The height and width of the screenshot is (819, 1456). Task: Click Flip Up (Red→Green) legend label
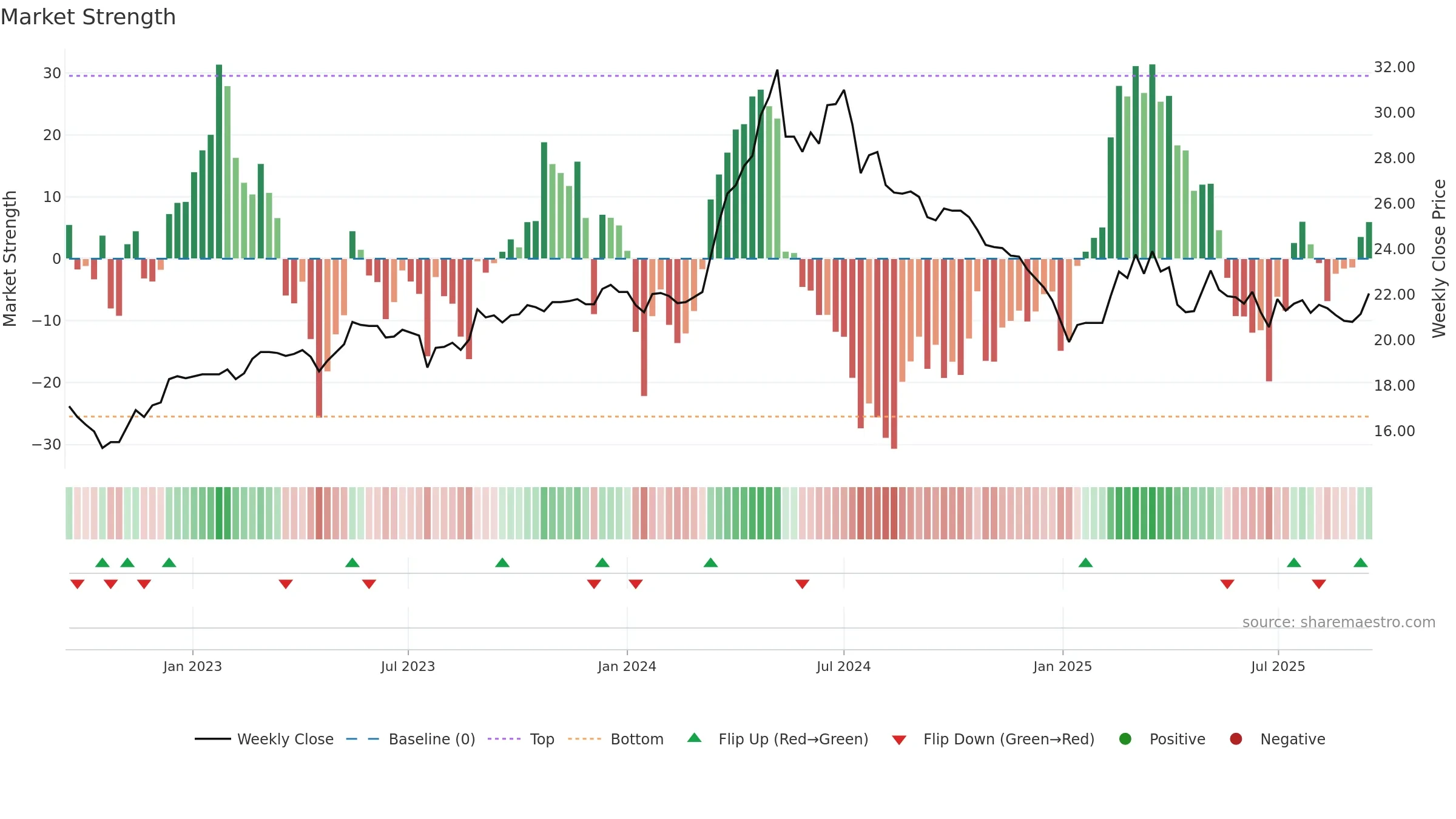point(794,740)
